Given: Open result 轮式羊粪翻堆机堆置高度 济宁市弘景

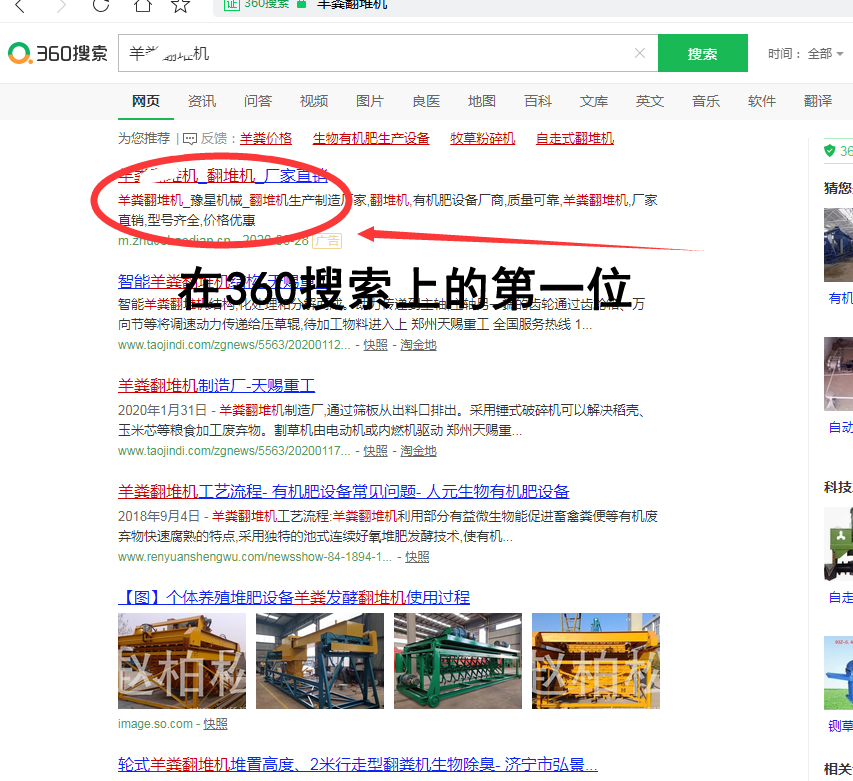Looking at the screenshot, I should tap(358, 765).
